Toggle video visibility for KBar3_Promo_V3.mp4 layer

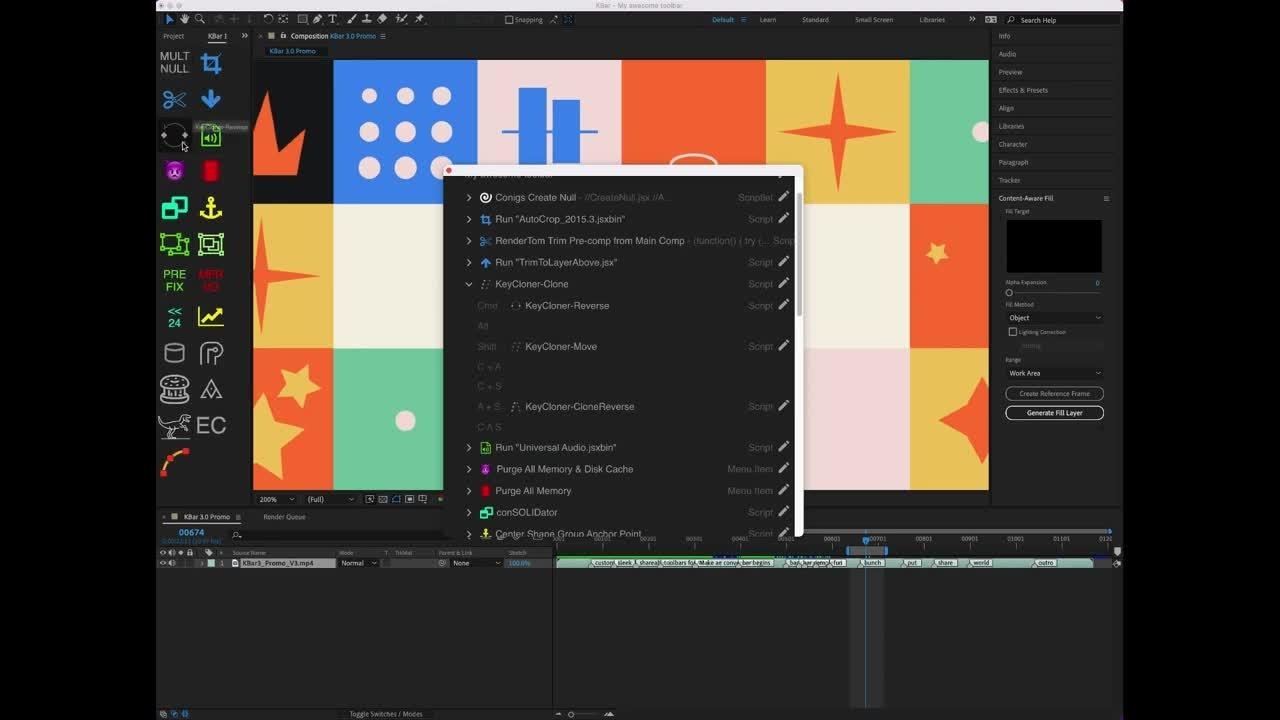pyautogui.click(x=163, y=563)
